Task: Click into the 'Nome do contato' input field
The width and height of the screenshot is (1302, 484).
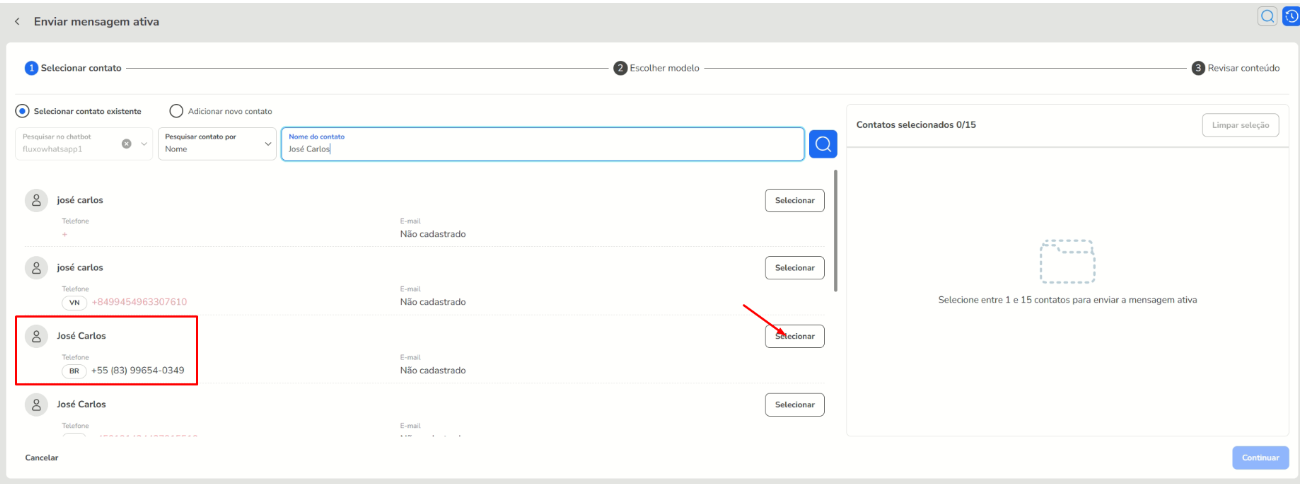Action: (540, 149)
